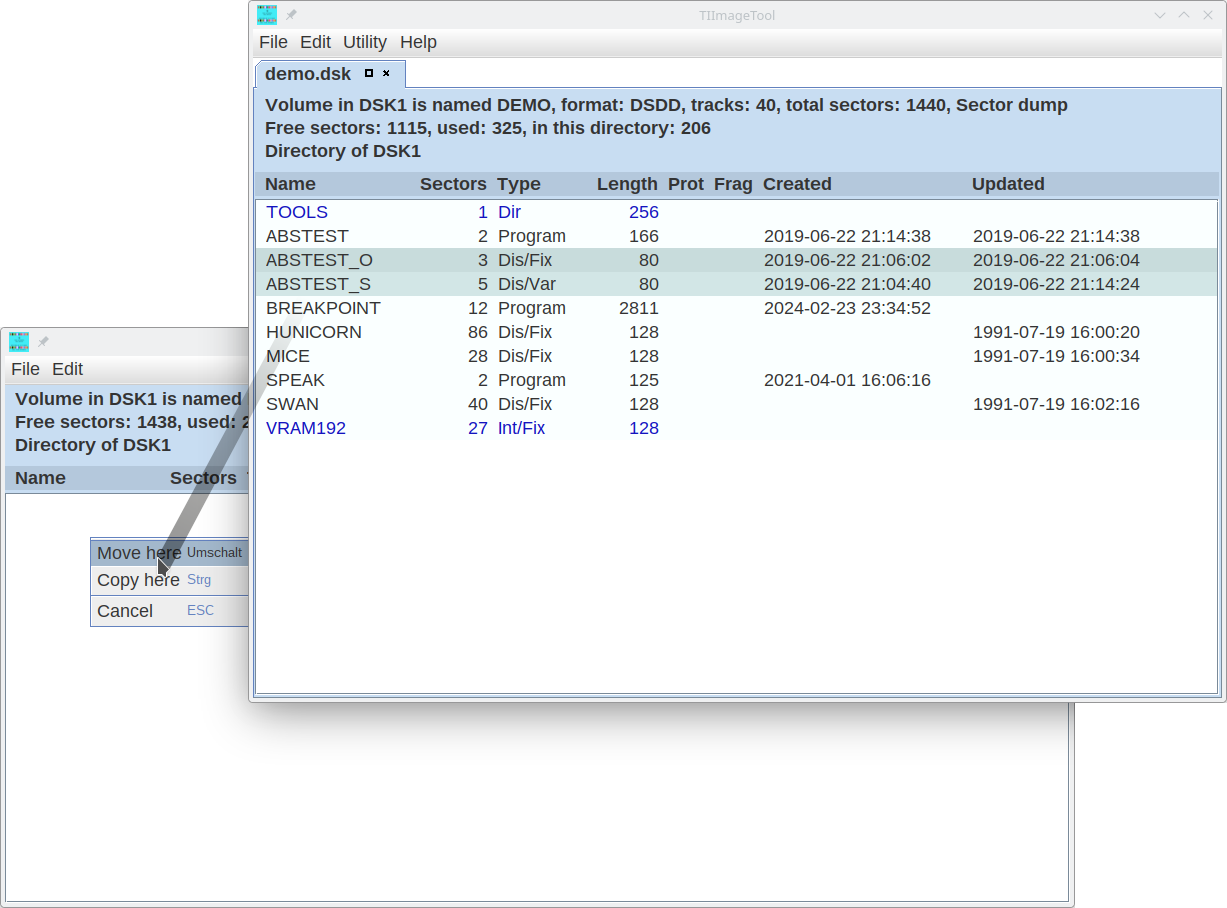Click the downward caret in the front window title bar
The image size is (1227, 908).
click(x=1160, y=15)
